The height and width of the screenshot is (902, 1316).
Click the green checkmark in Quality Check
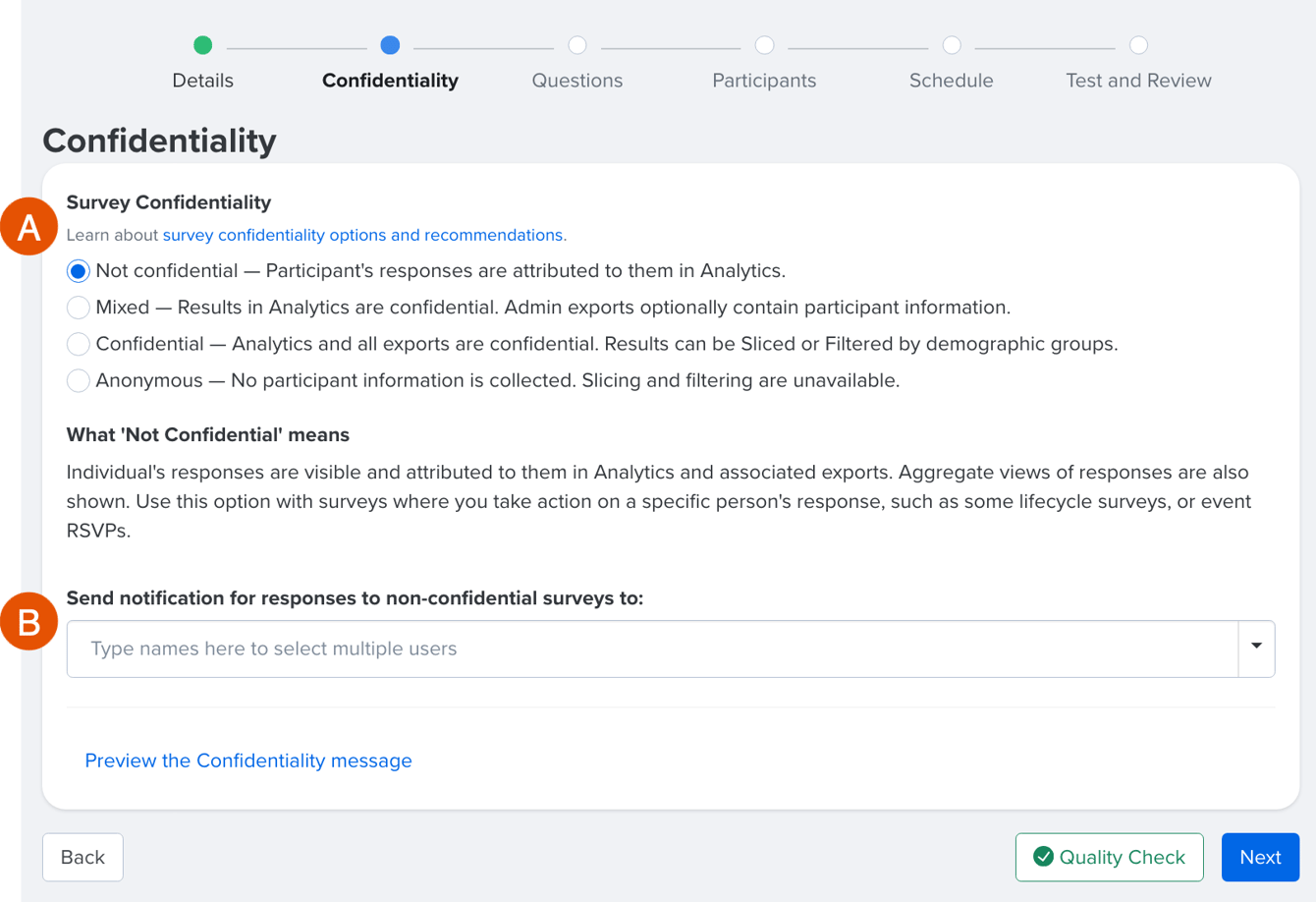tap(1044, 856)
